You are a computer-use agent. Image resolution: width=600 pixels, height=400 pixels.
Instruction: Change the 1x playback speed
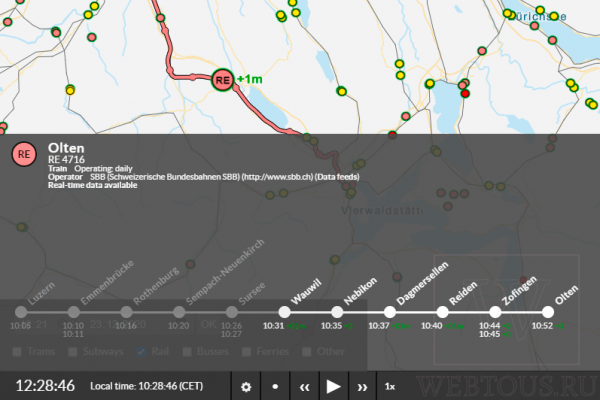[x=390, y=387]
